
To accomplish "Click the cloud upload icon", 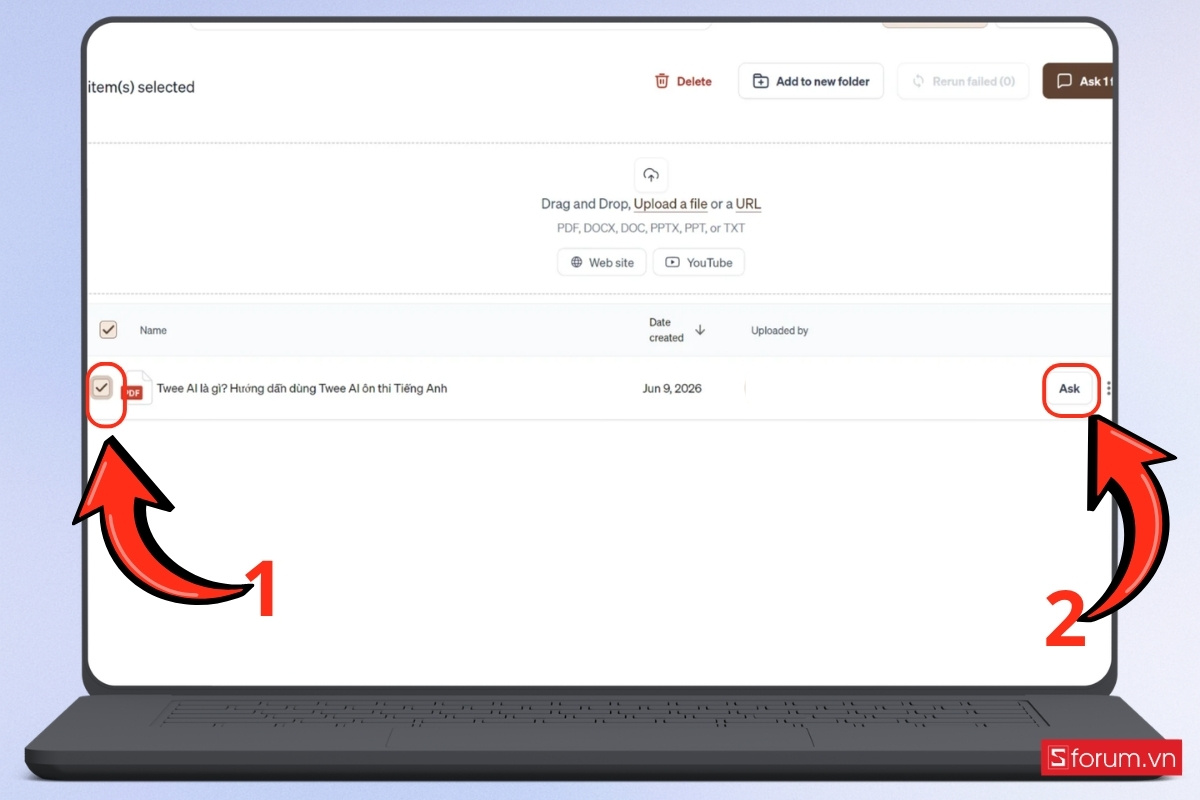I will click(651, 175).
